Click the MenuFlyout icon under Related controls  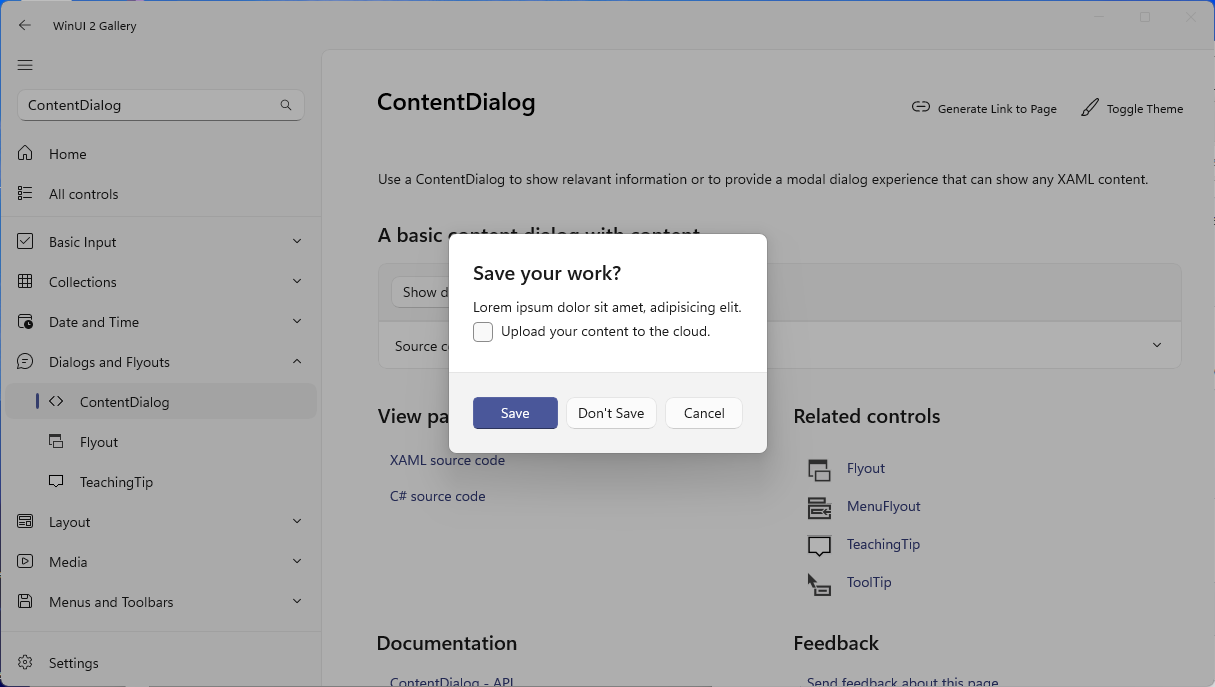819,506
